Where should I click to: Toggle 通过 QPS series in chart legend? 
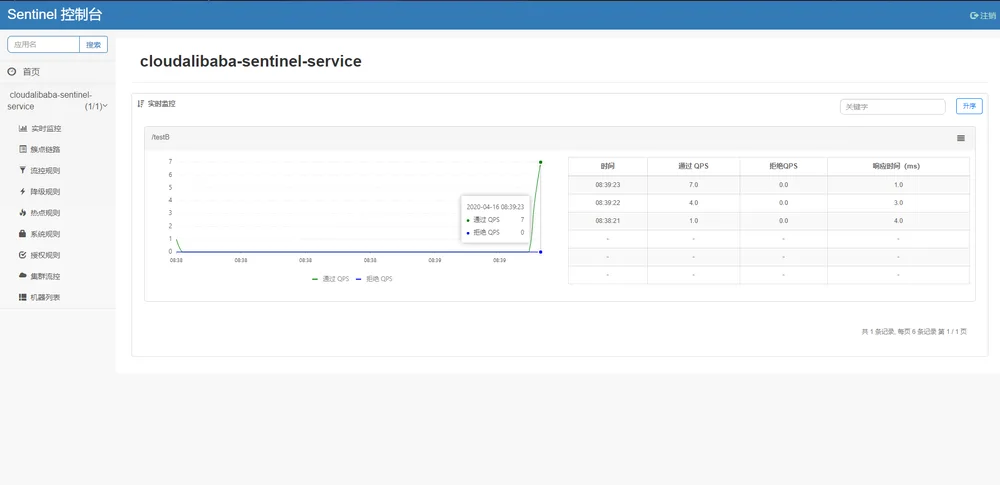(330, 279)
